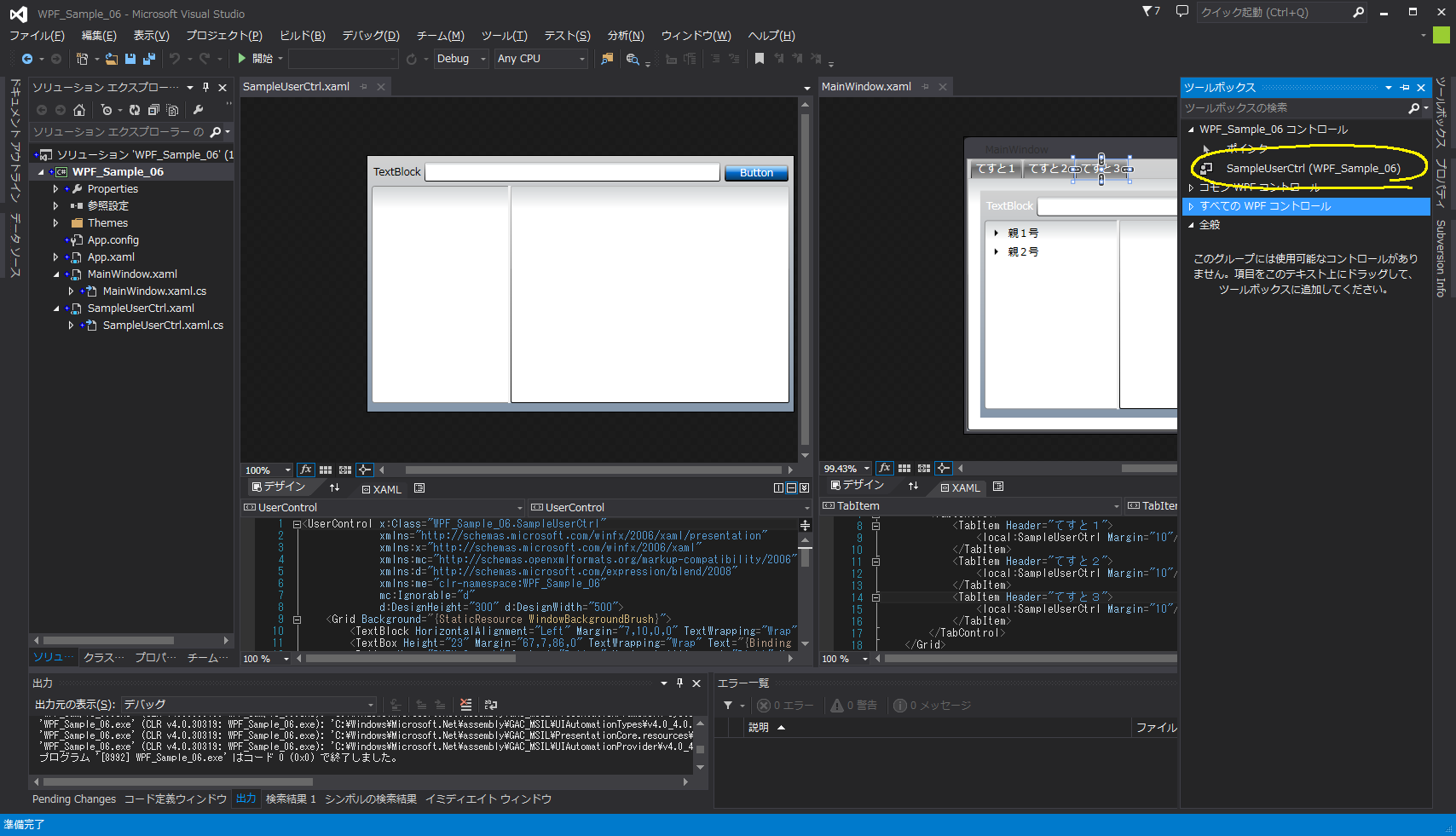1456x836 pixels.
Task: Switch to the MainWindow.xaml document tab
Action: pyautogui.click(x=866, y=87)
